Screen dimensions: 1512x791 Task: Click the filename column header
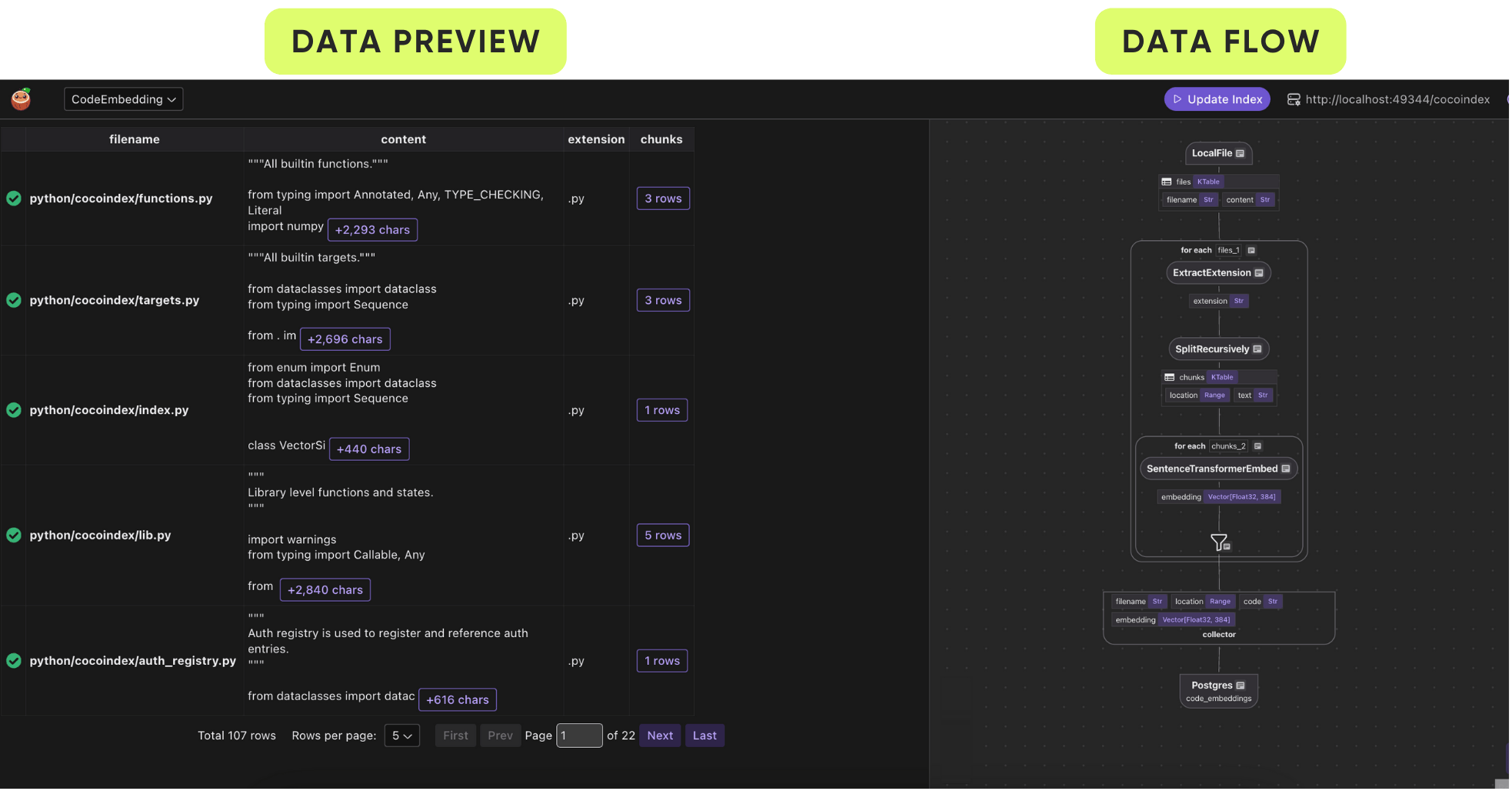(135, 139)
